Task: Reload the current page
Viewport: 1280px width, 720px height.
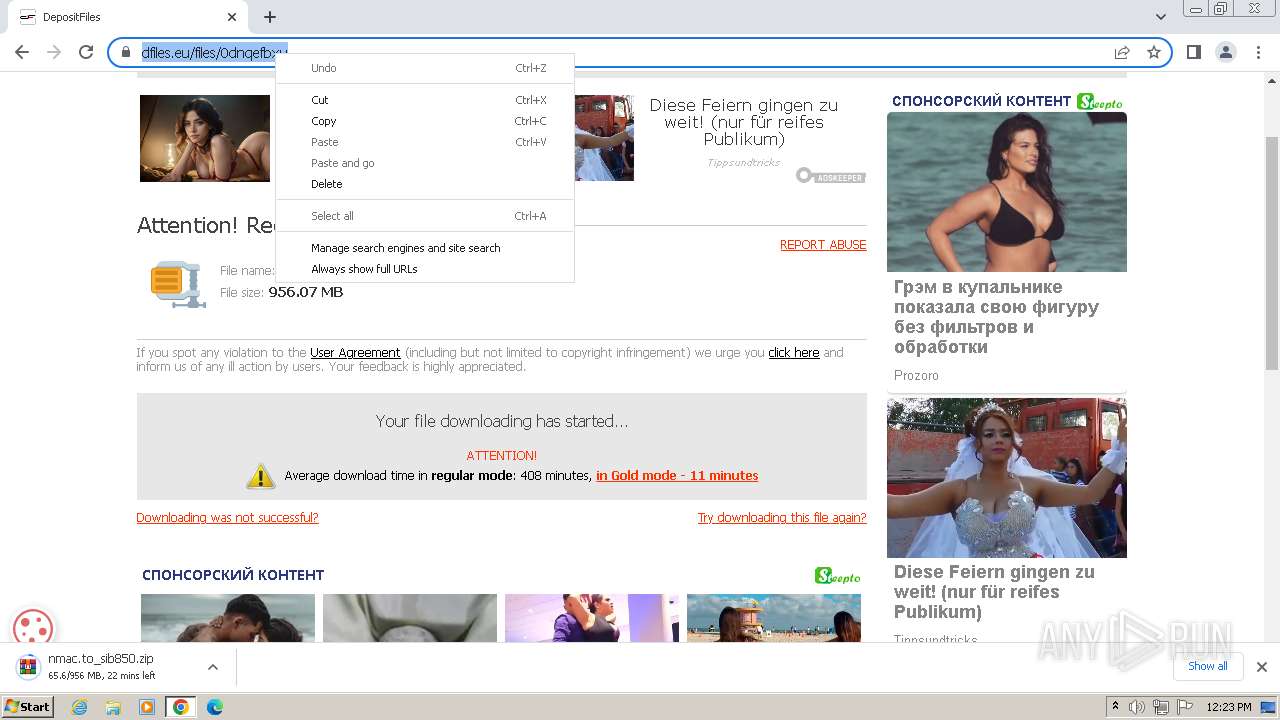Action: 86,52
